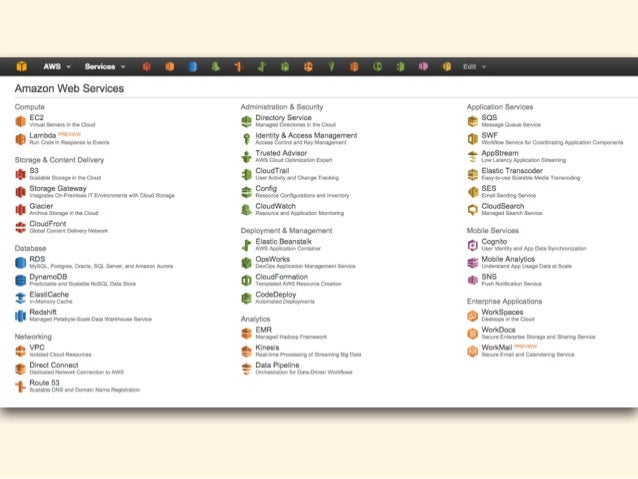Click 'Virtual Servers in the Cloud' description
This screenshot has height=479, width=638.
tap(62, 125)
